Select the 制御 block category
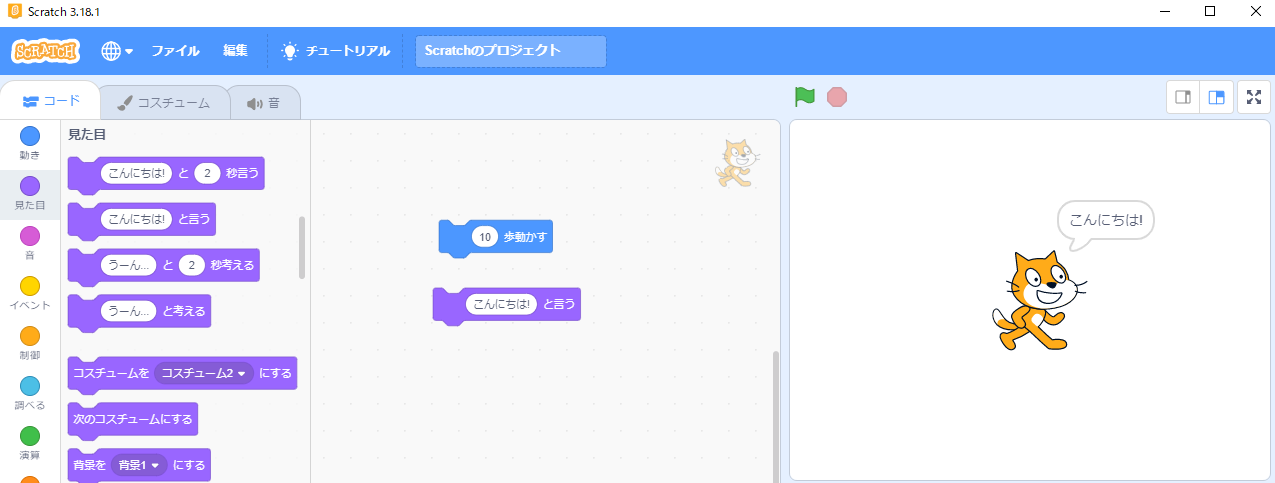The image size is (1275, 483). pos(30,344)
